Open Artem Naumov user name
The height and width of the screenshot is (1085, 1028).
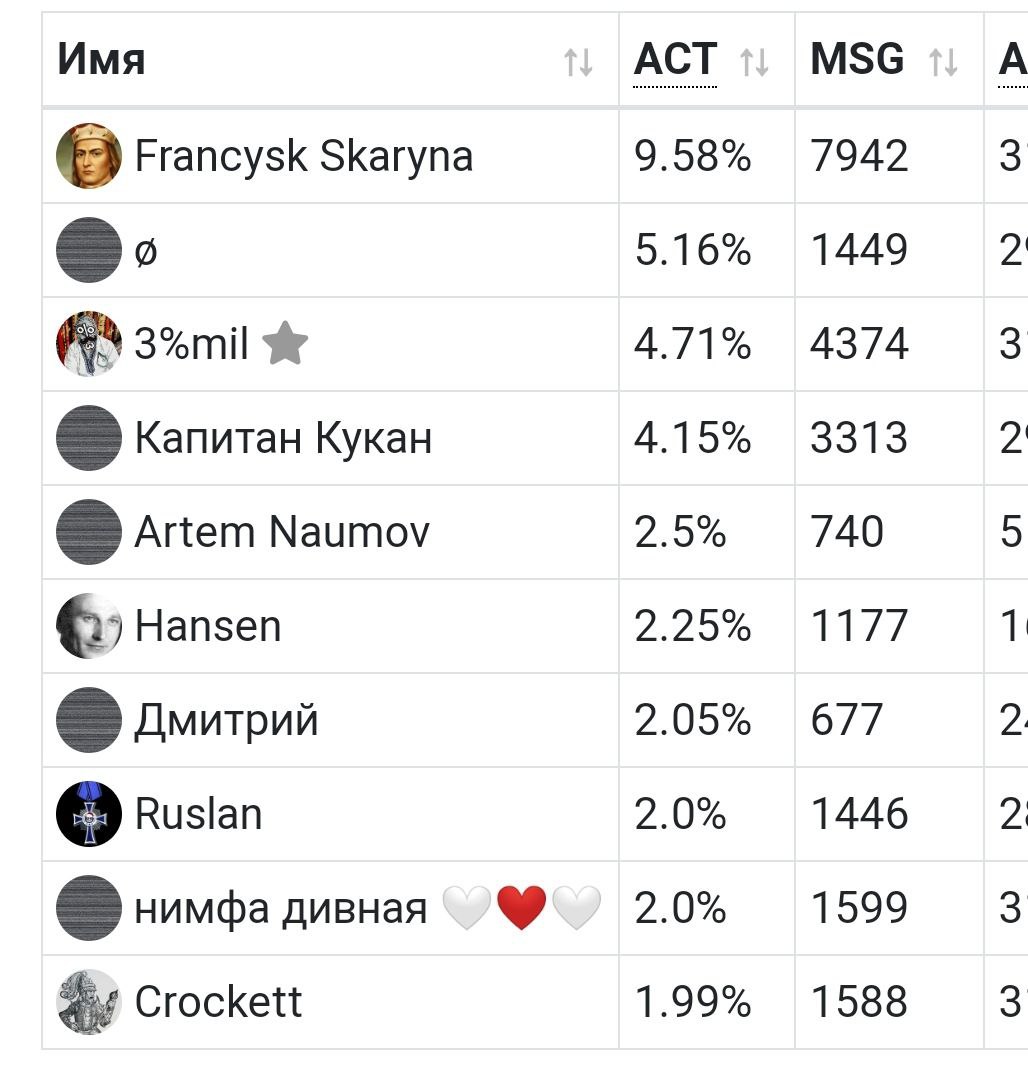point(282,532)
